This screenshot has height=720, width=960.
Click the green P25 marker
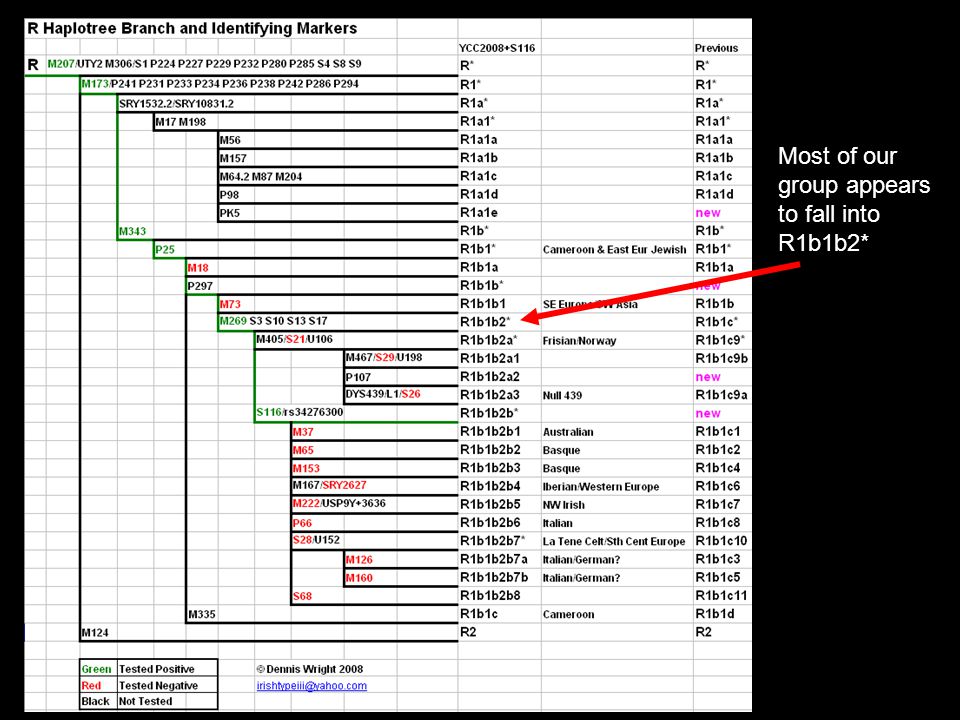click(165, 250)
